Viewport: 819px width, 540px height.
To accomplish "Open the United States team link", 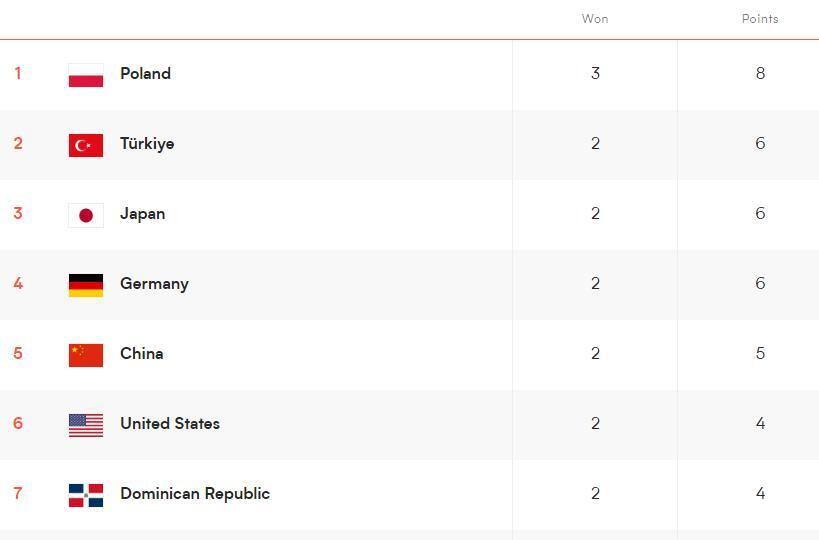I will (170, 424).
